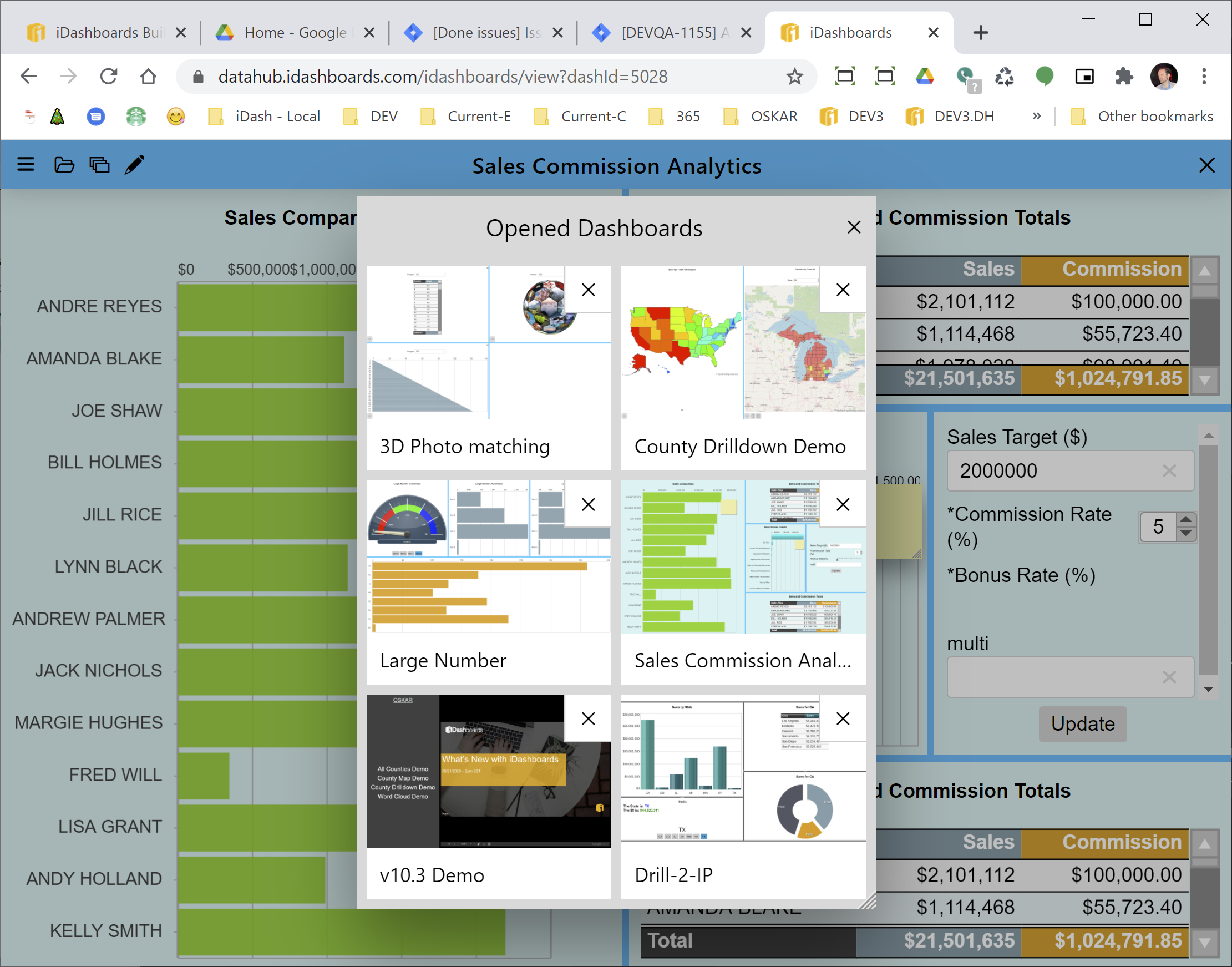Open the OSKAR bookmark folder
The width and height of the screenshot is (1232, 967).
tap(760, 117)
